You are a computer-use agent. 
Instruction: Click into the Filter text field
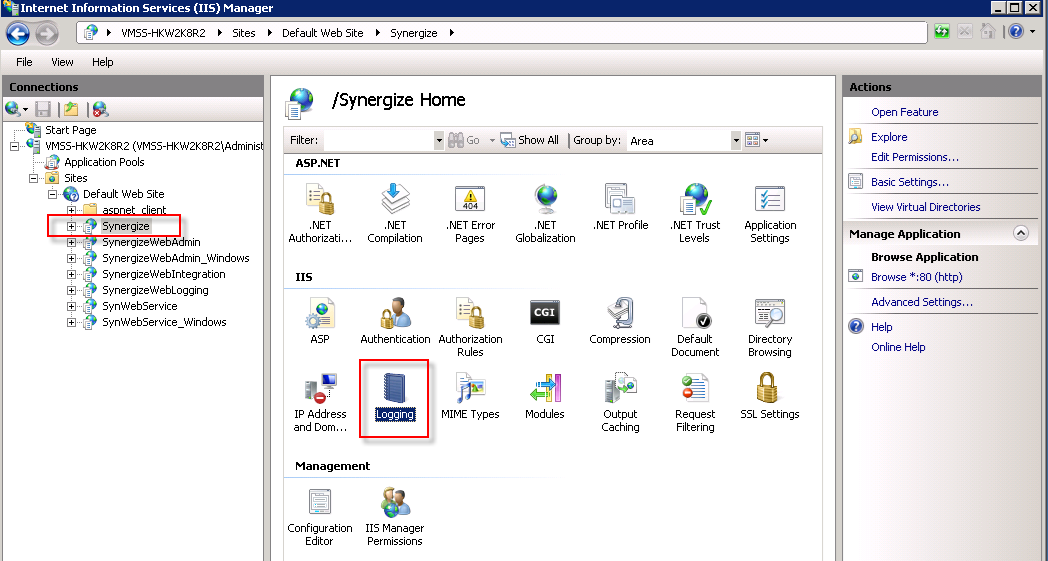[x=379, y=140]
